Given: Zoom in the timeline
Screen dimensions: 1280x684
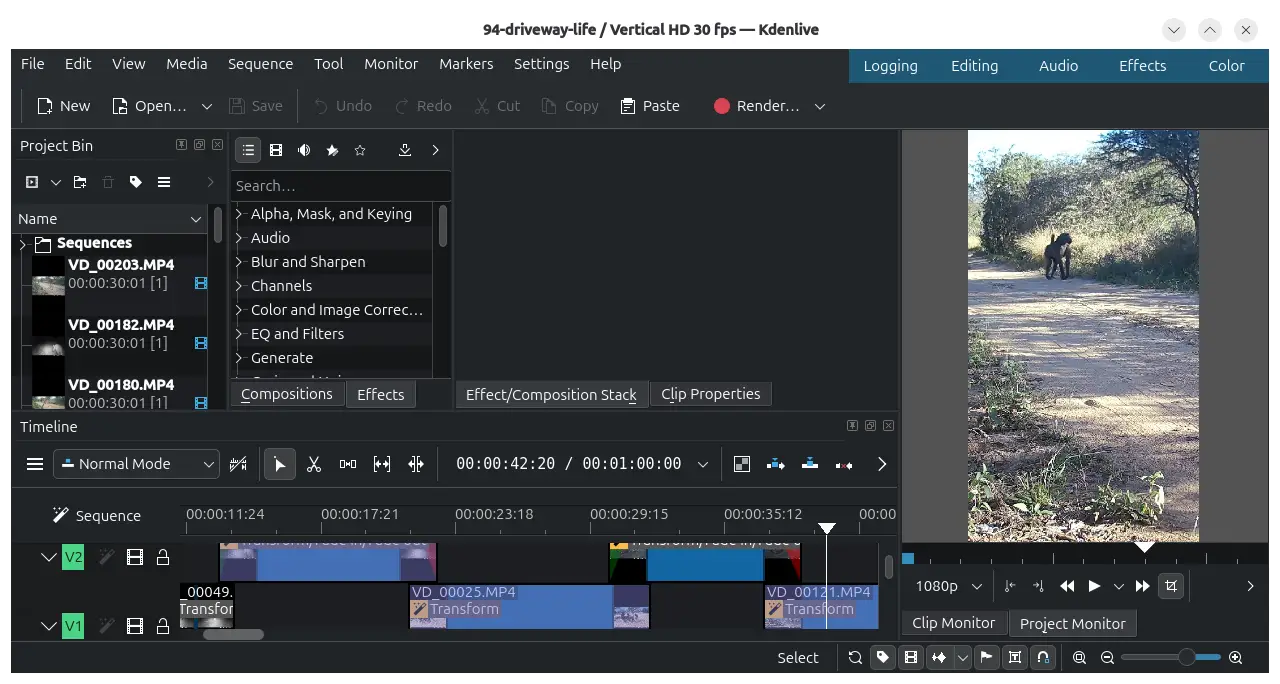Looking at the screenshot, I should pos(1235,657).
